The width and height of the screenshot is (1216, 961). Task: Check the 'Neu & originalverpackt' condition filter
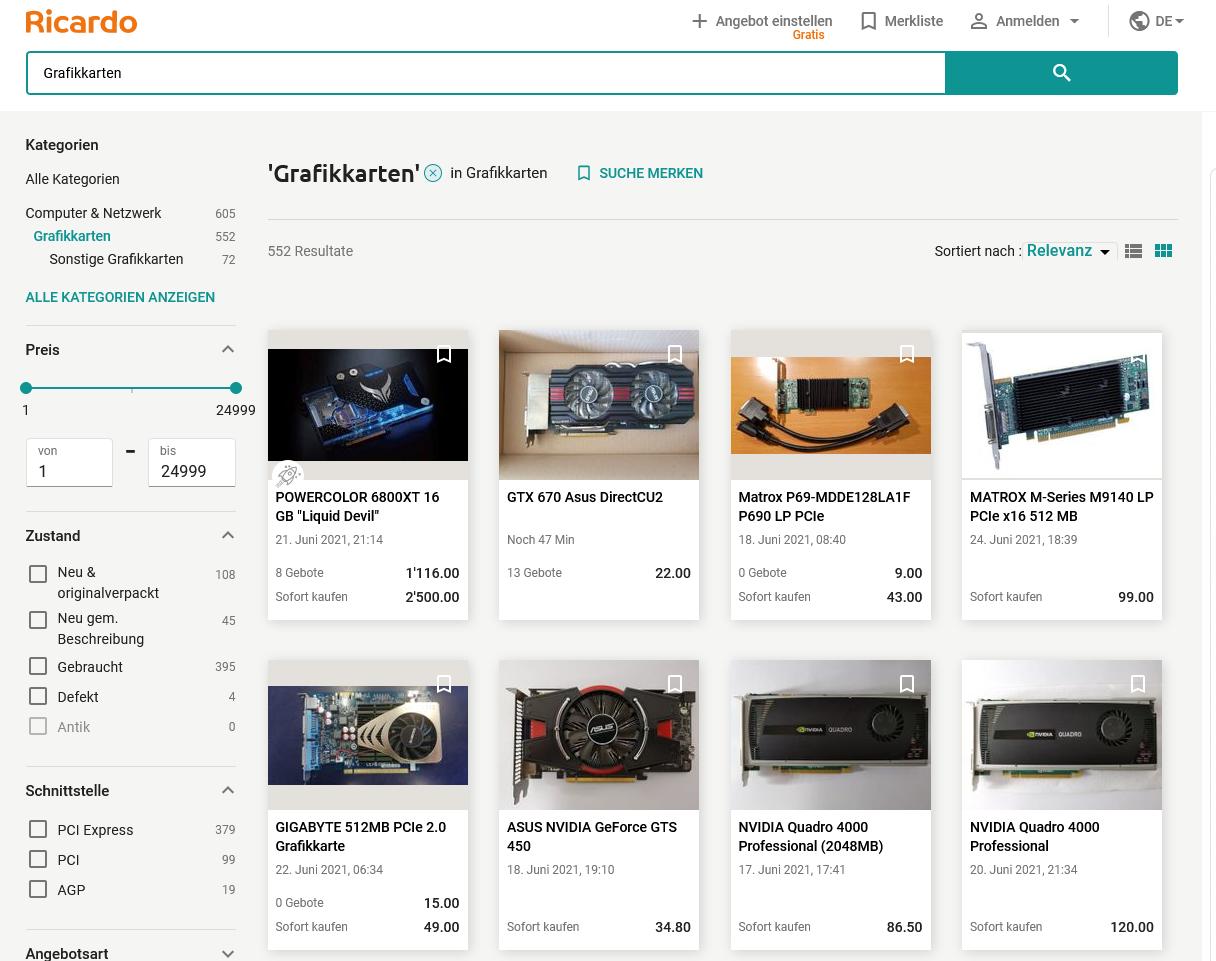tap(38, 574)
